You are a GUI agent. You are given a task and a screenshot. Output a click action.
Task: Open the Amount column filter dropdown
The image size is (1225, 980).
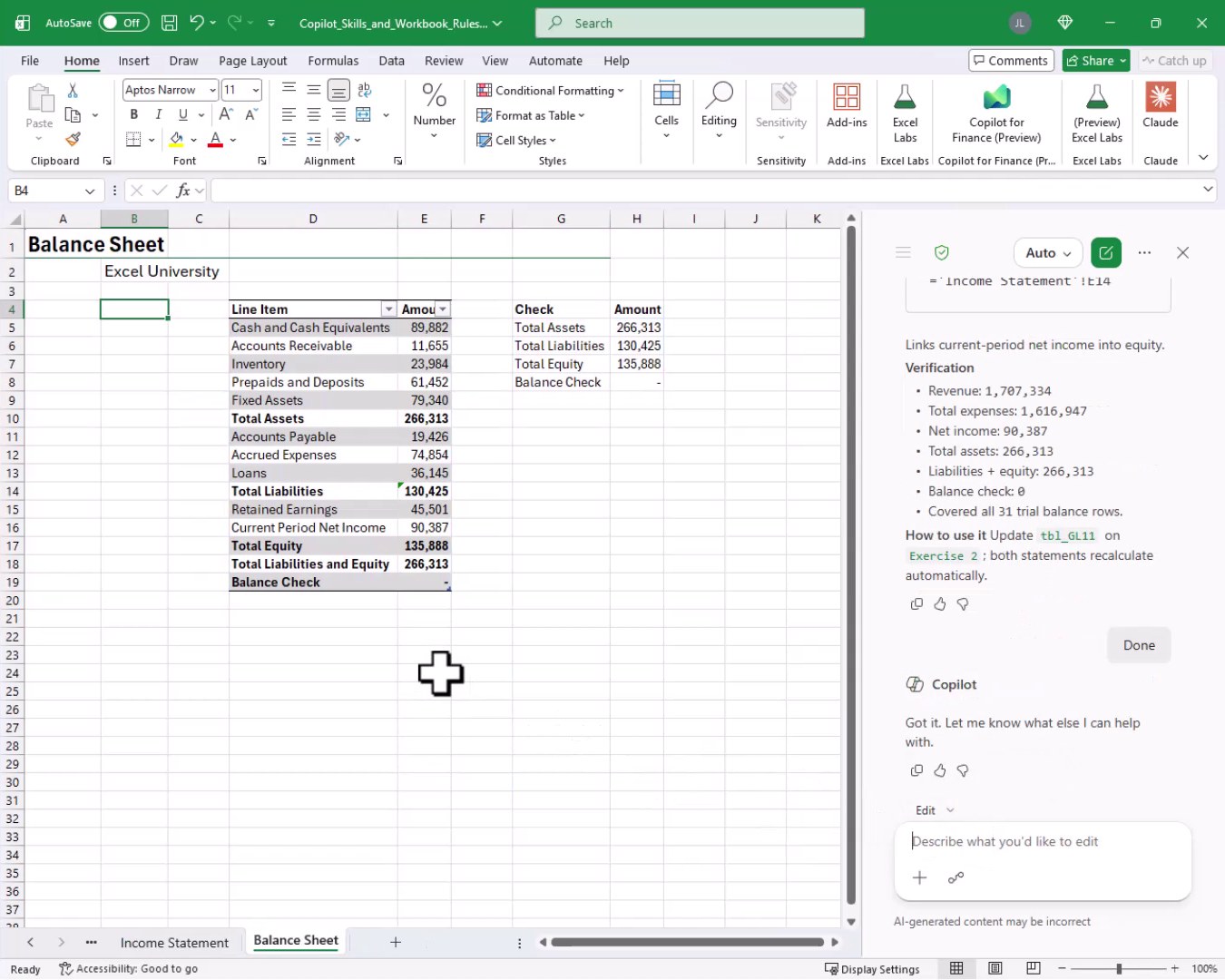pyautogui.click(x=443, y=309)
